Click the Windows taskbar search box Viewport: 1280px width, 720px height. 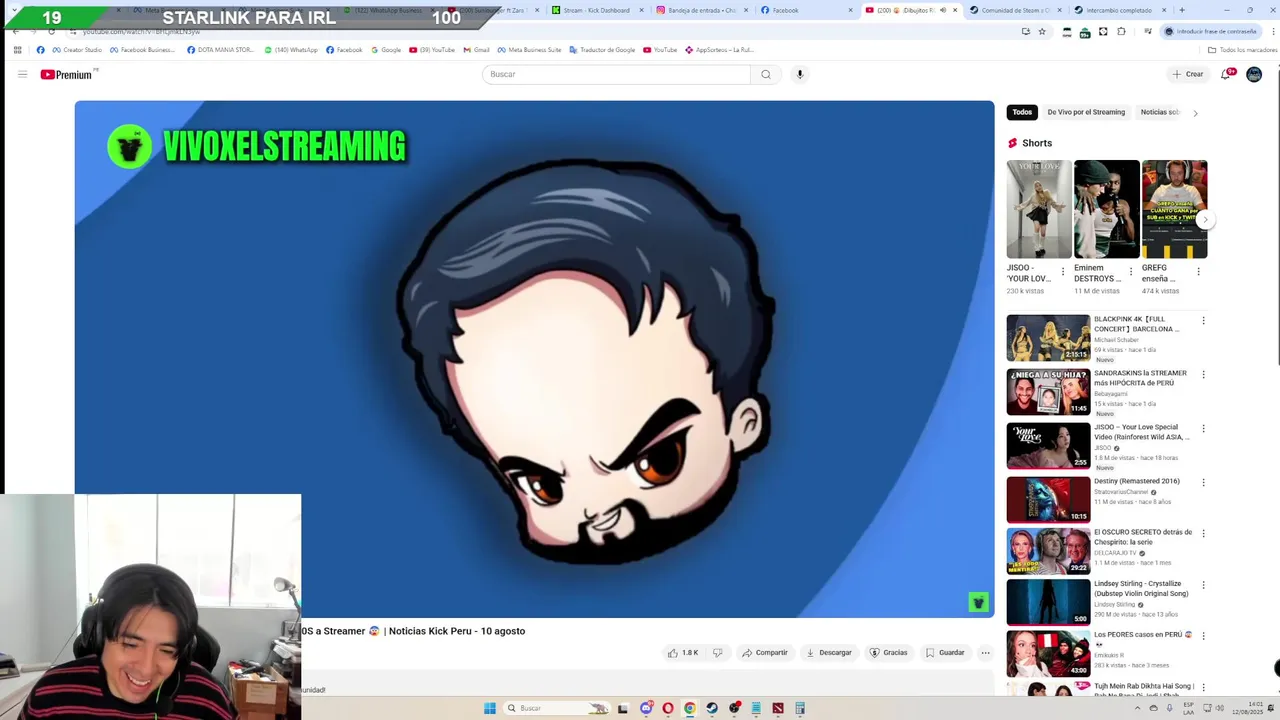556,708
